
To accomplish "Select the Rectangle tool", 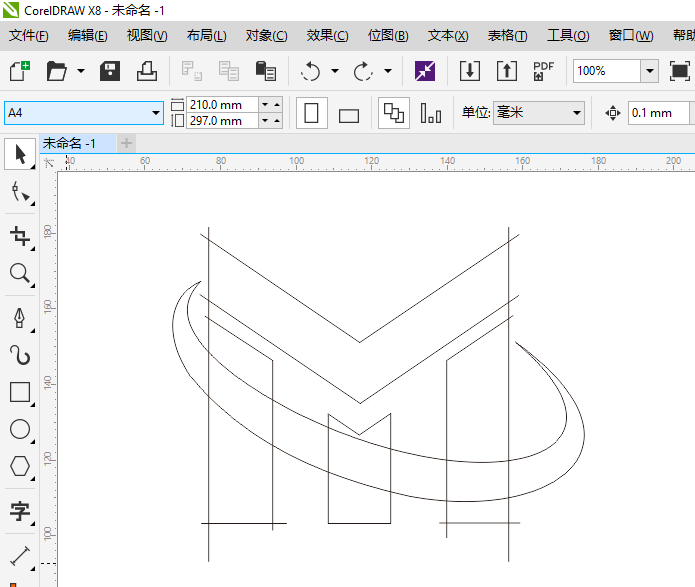I will pyautogui.click(x=20, y=392).
